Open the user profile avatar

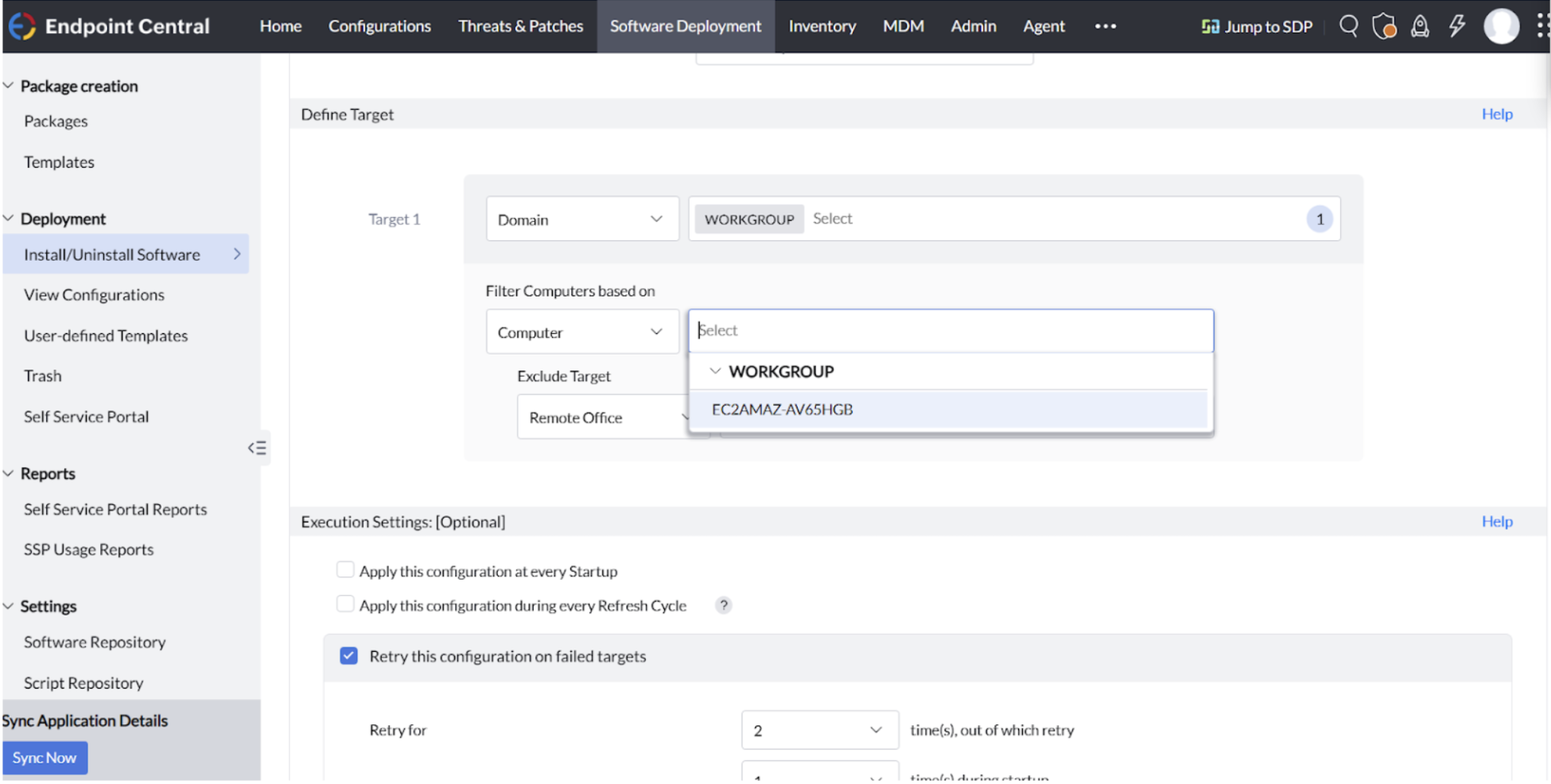tap(1501, 26)
